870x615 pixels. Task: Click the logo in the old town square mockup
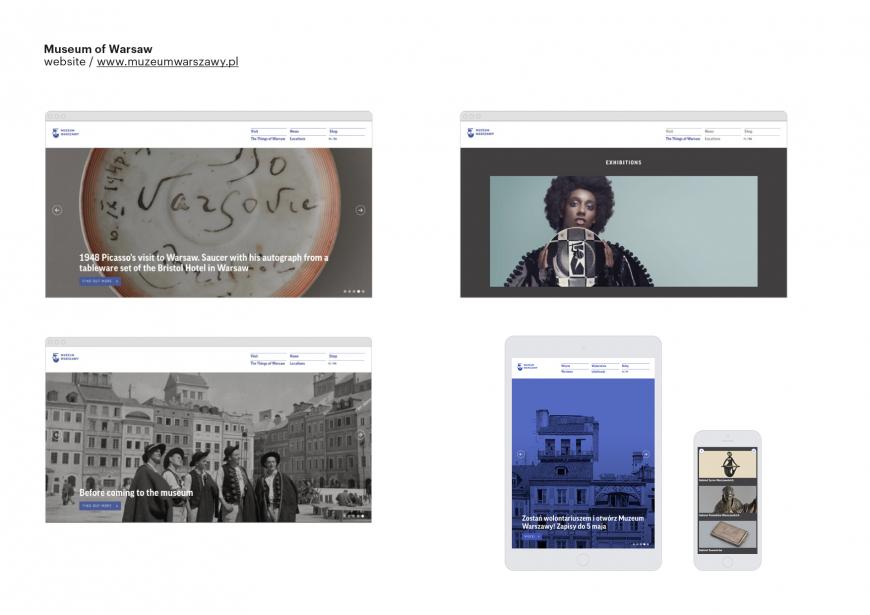[65, 357]
